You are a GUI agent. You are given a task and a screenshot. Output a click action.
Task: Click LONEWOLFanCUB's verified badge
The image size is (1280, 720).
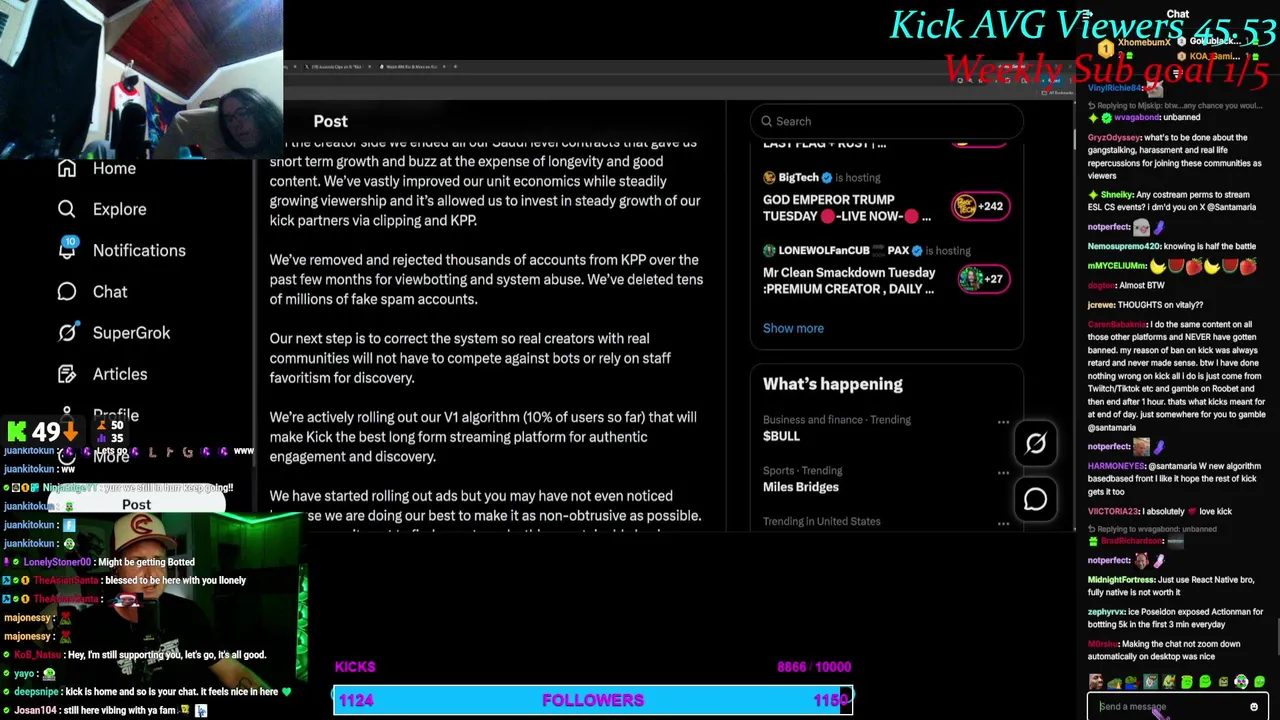(918, 250)
